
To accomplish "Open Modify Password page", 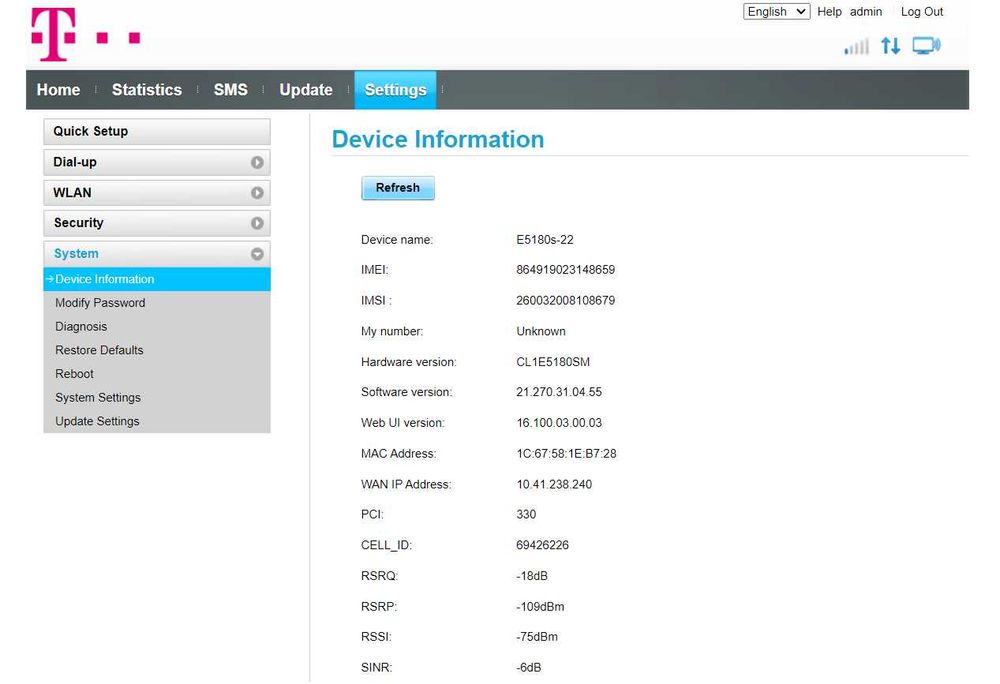I will [x=100, y=303].
